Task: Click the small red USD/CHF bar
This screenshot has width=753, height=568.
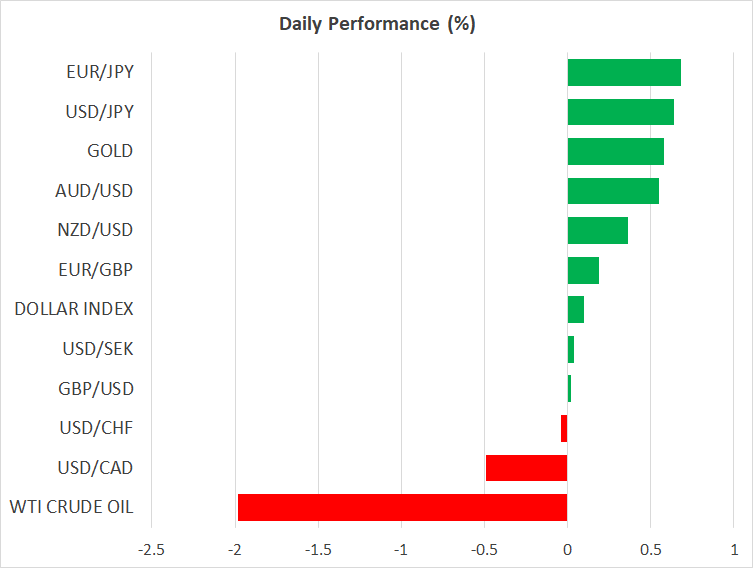Action: point(564,428)
